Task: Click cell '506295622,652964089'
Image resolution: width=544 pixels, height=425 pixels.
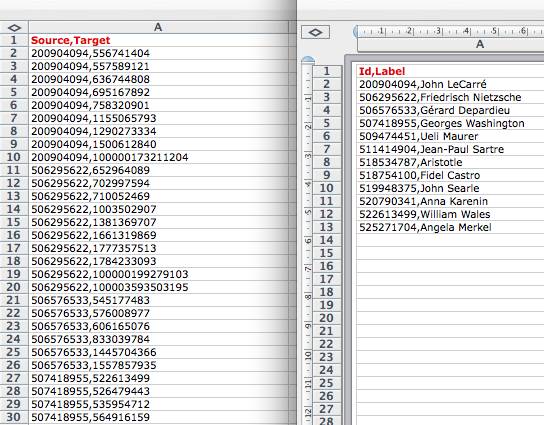Action: click(x=158, y=170)
